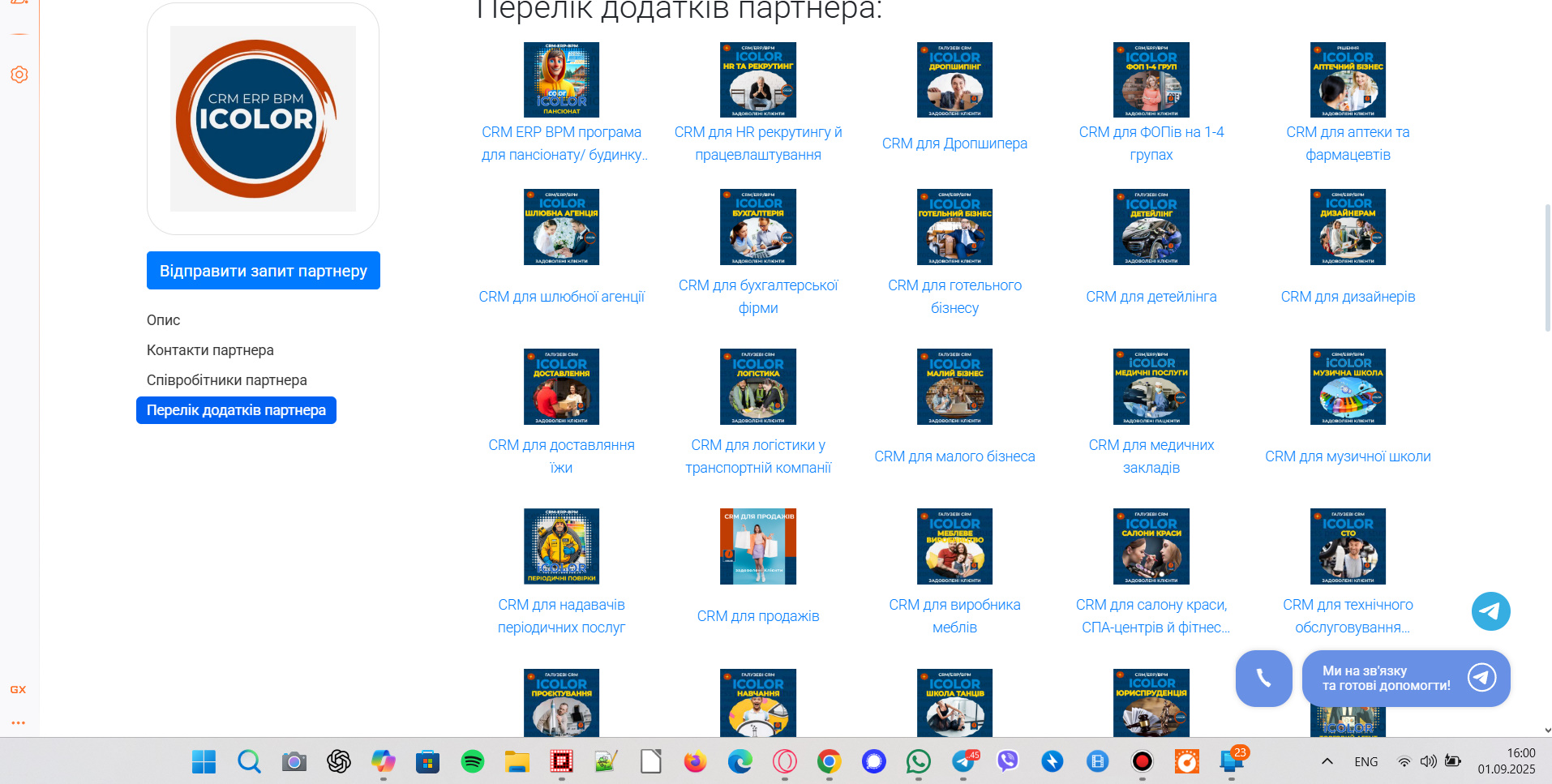The image size is (1552, 784).
Task: Open the food delivery app image
Action: click(x=561, y=387)
